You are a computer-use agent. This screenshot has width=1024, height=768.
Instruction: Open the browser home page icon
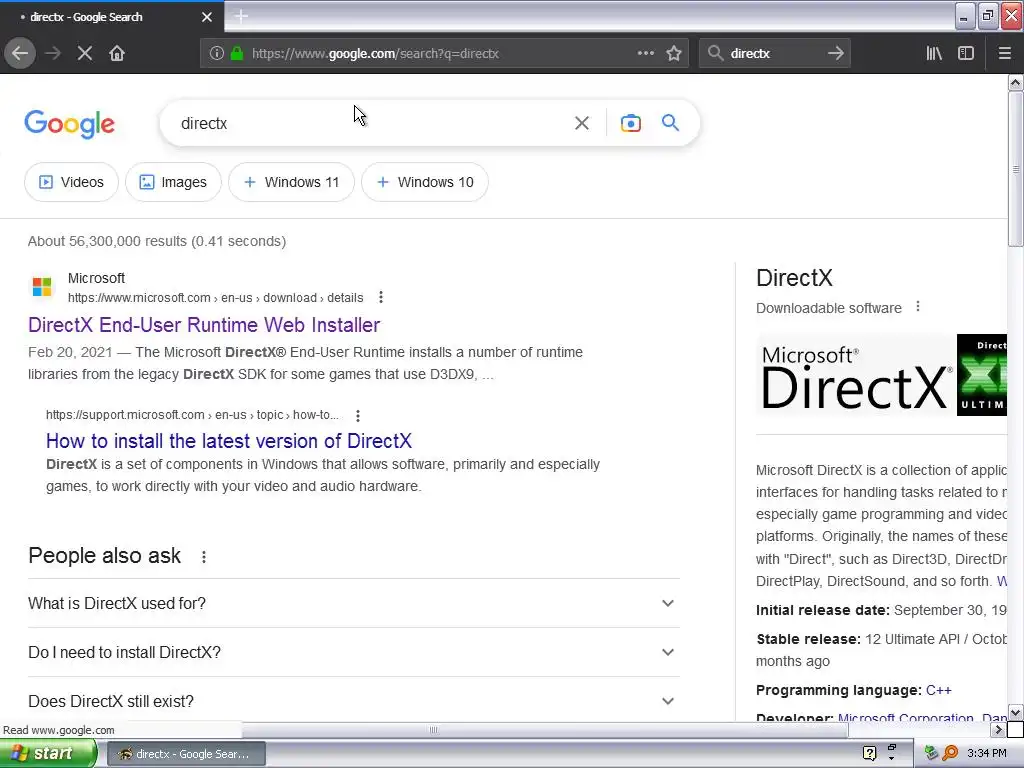pos(116,53)
